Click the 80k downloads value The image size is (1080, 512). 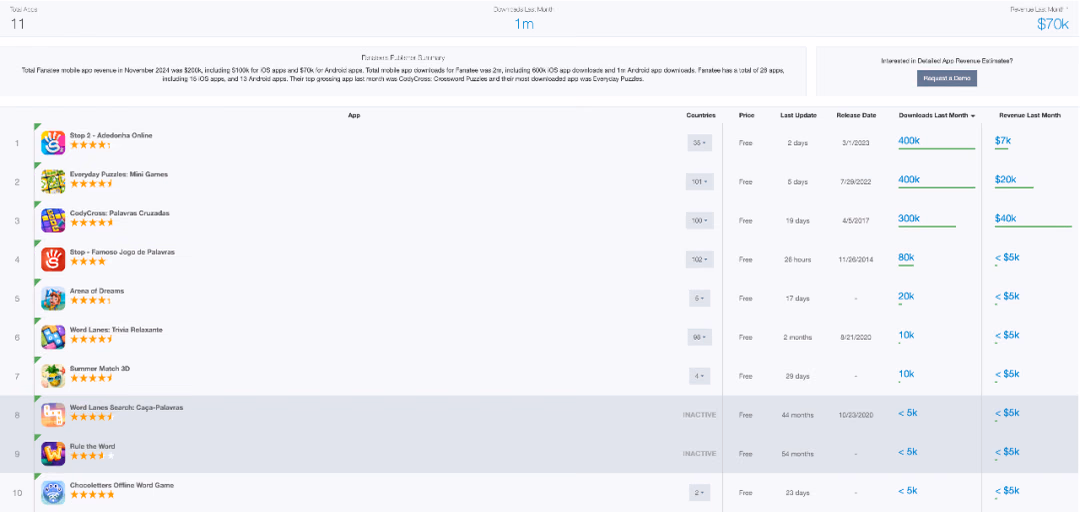pos(906,257)
